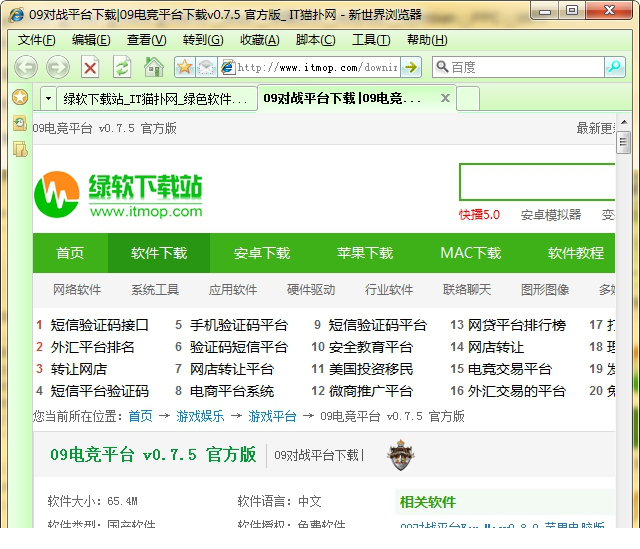Switch to the 绿软下载站_IT猫扑网 tab
The image size is (640, 549).
(x=156, y=99)
